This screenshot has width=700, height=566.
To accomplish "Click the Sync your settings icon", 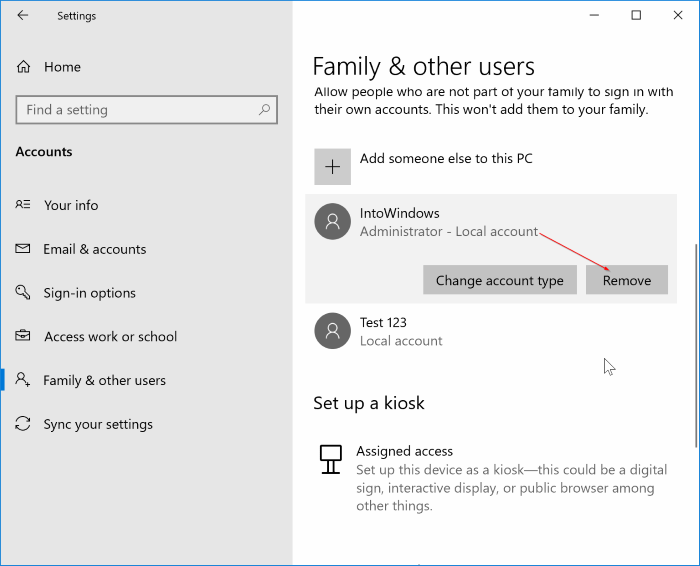I will [x=23, y=424].
